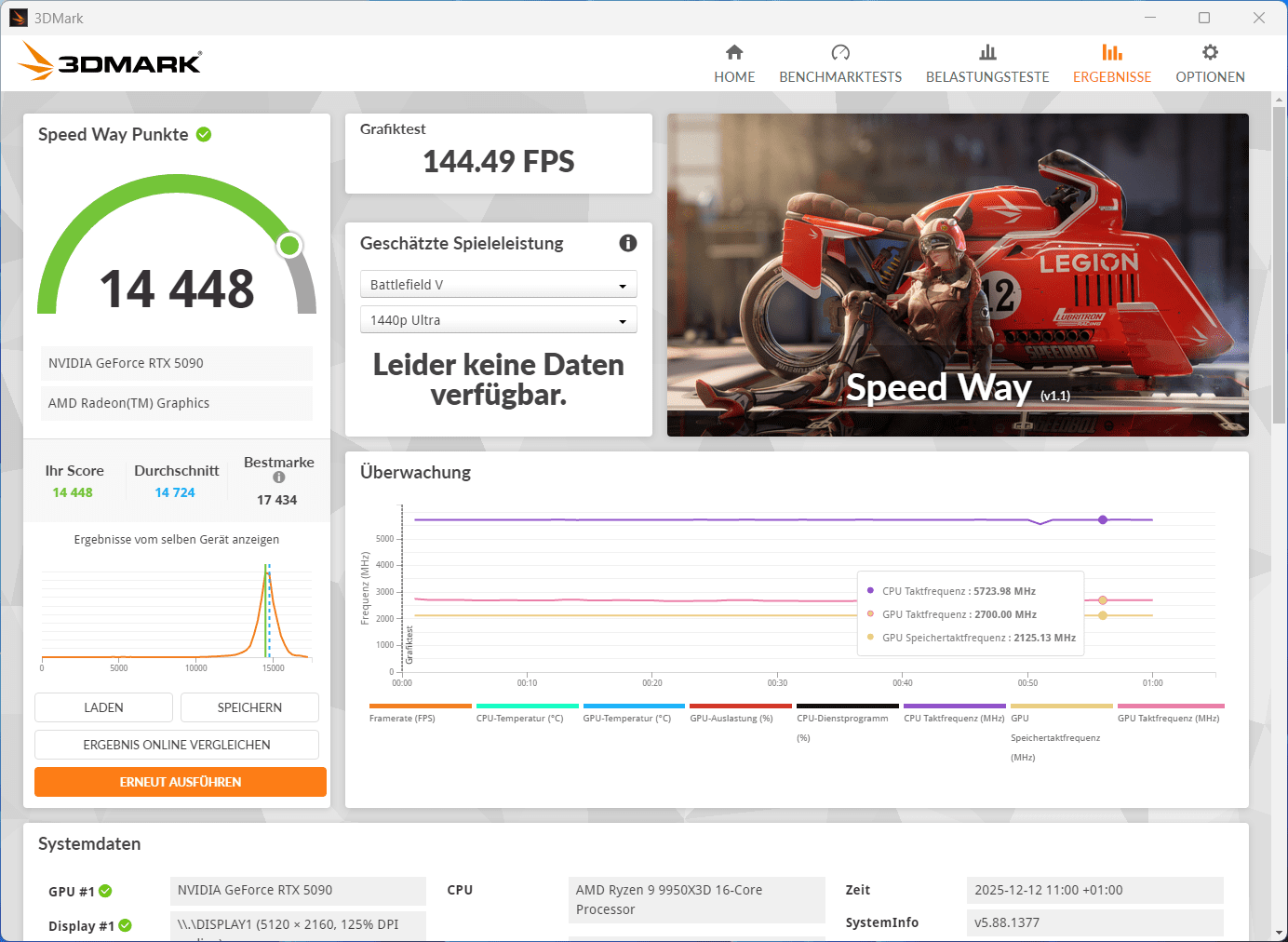
Task: Click the 14 448 main score number
Action: tap(177, 289)
